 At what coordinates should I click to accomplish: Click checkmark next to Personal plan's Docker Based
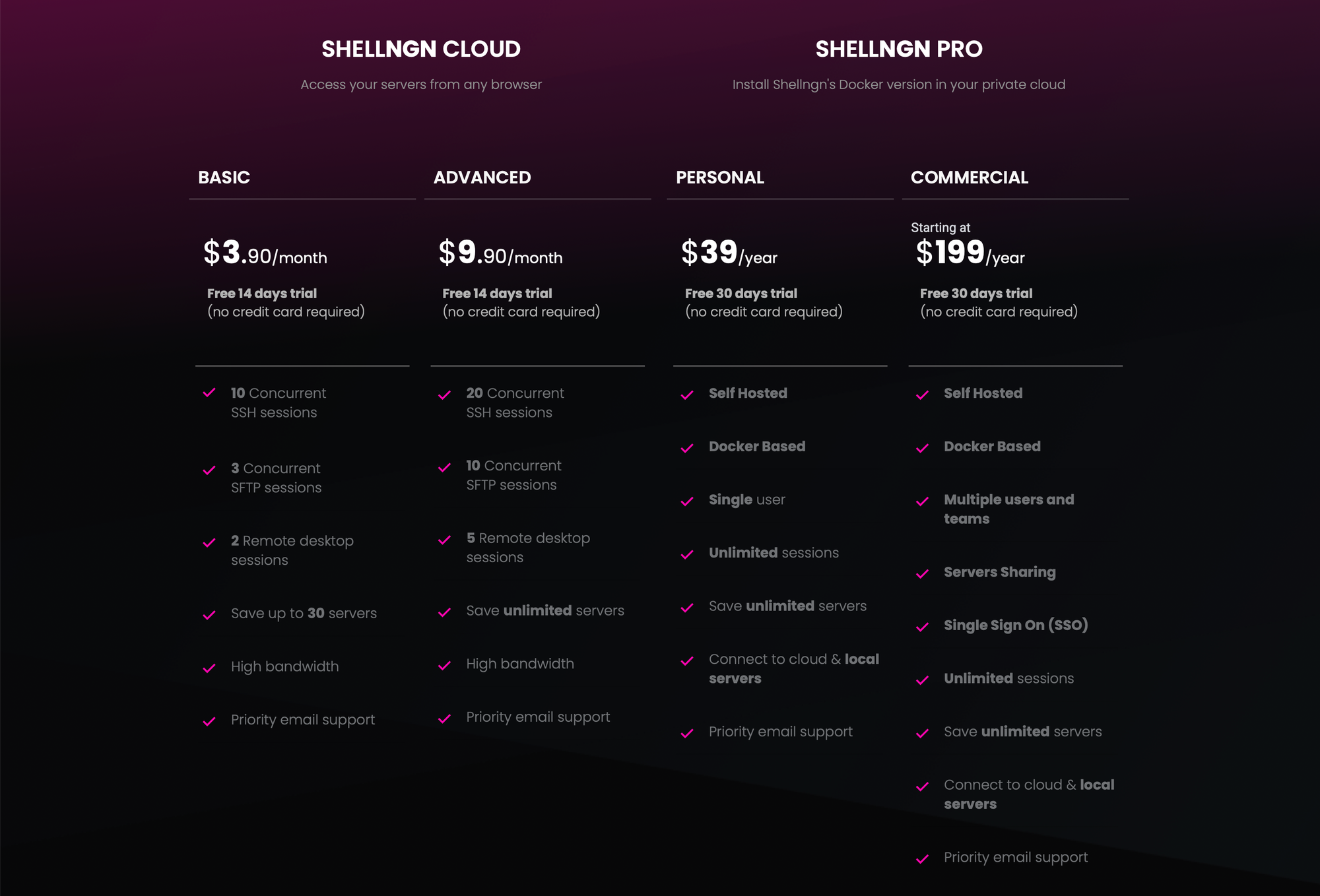[x=687, y=449]
